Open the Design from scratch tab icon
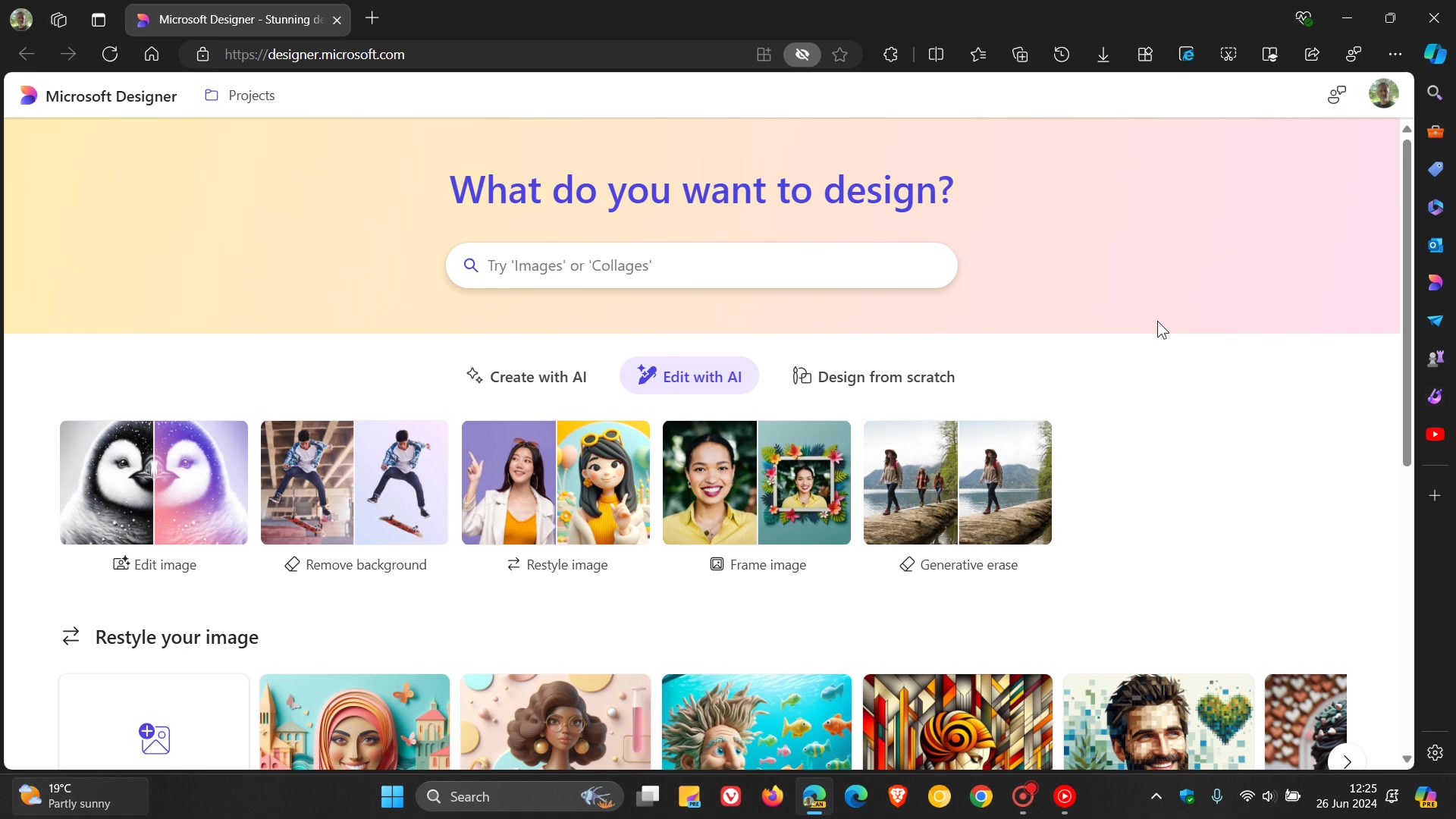This screenshot has width=1456, height=819. click(x=802, y=376)
